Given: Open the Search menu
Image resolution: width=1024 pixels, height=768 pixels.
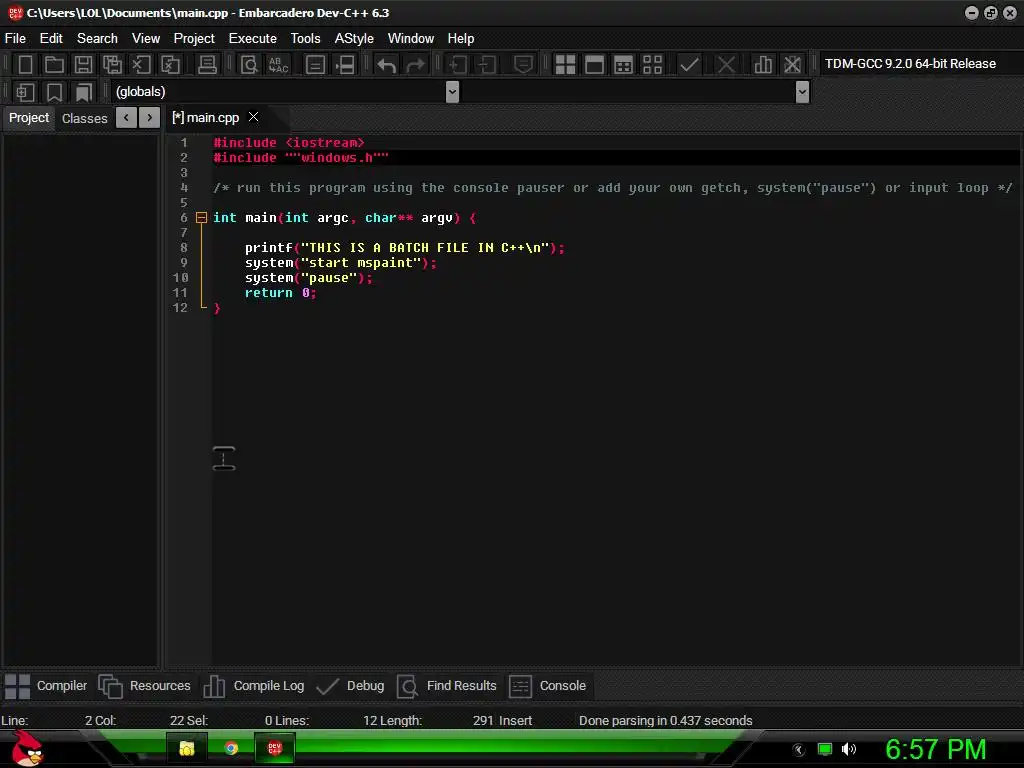Looking at the screenshot, I should (x=97, y=39).
